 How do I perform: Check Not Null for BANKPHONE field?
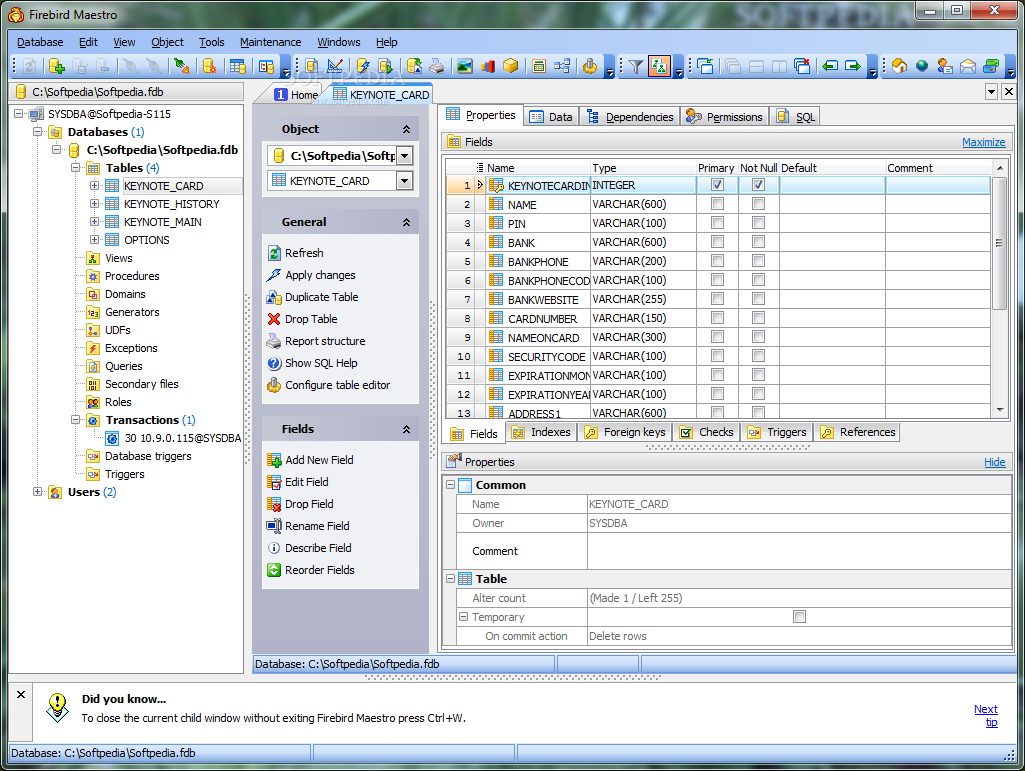point(758,261)
